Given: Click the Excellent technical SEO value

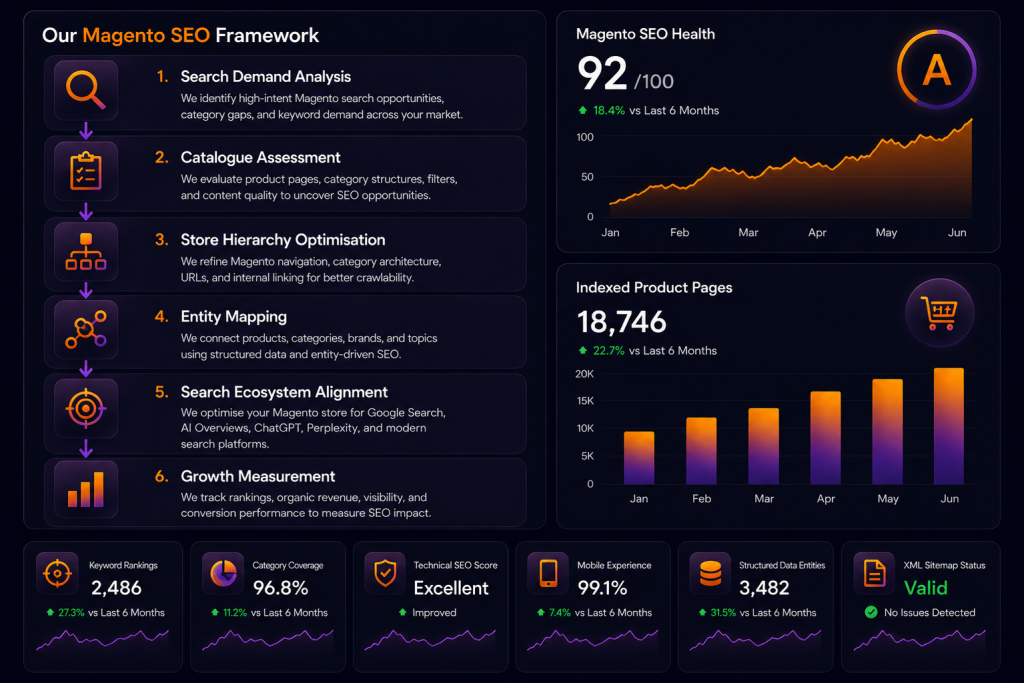Looking at the screenshot, I should point(451,588).
